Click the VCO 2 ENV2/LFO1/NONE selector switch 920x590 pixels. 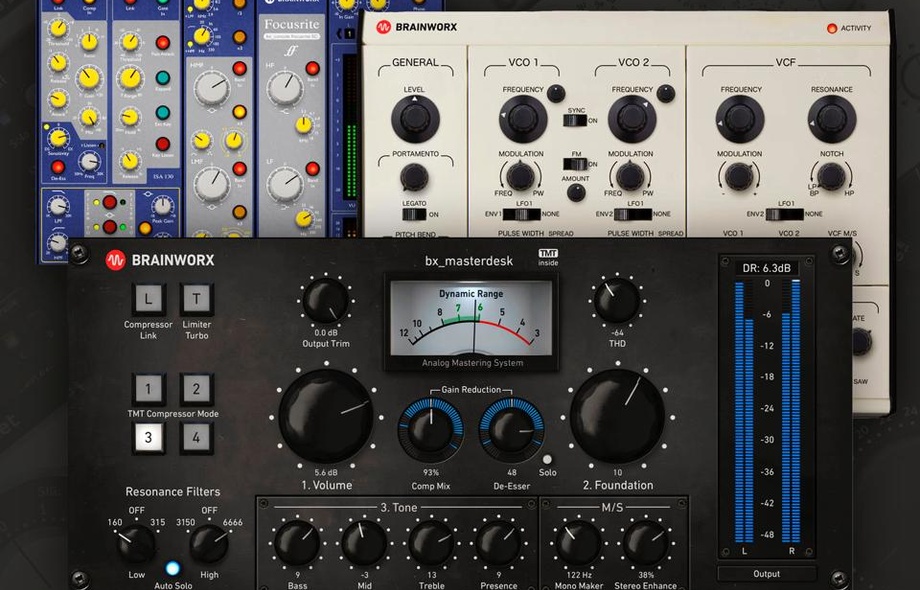(632, 214)
